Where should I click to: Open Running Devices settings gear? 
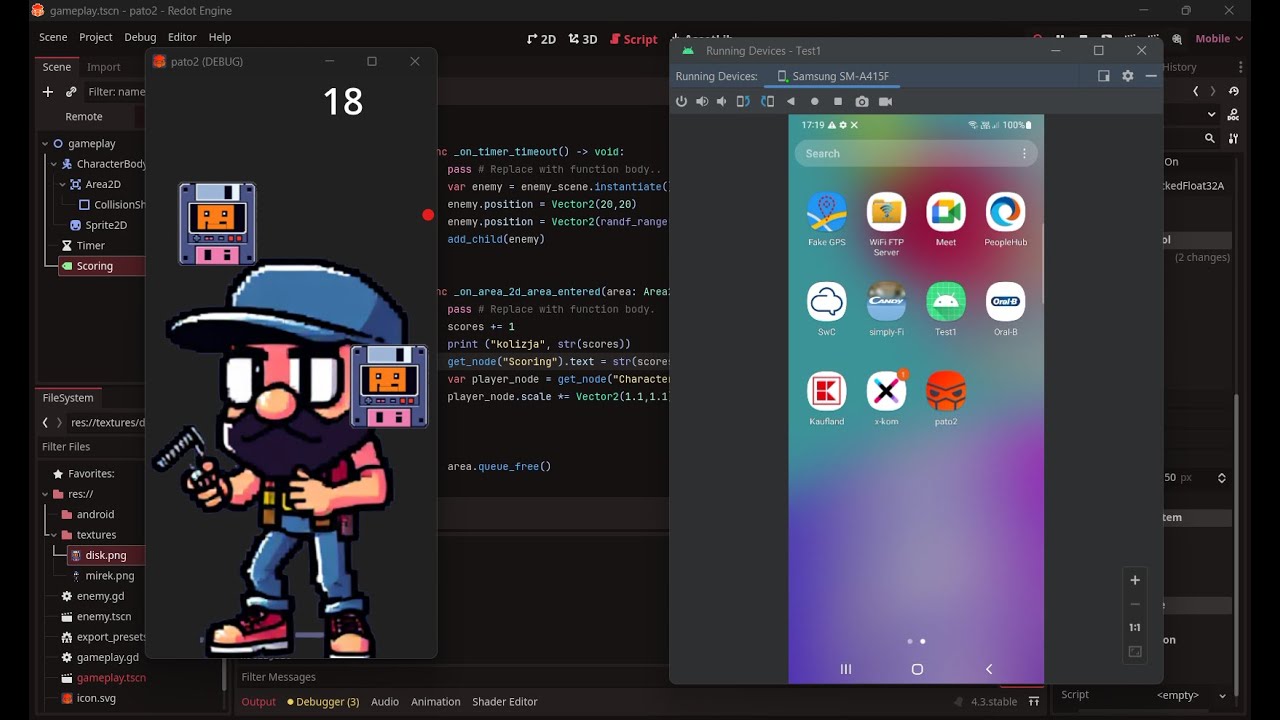[1128, 76]
